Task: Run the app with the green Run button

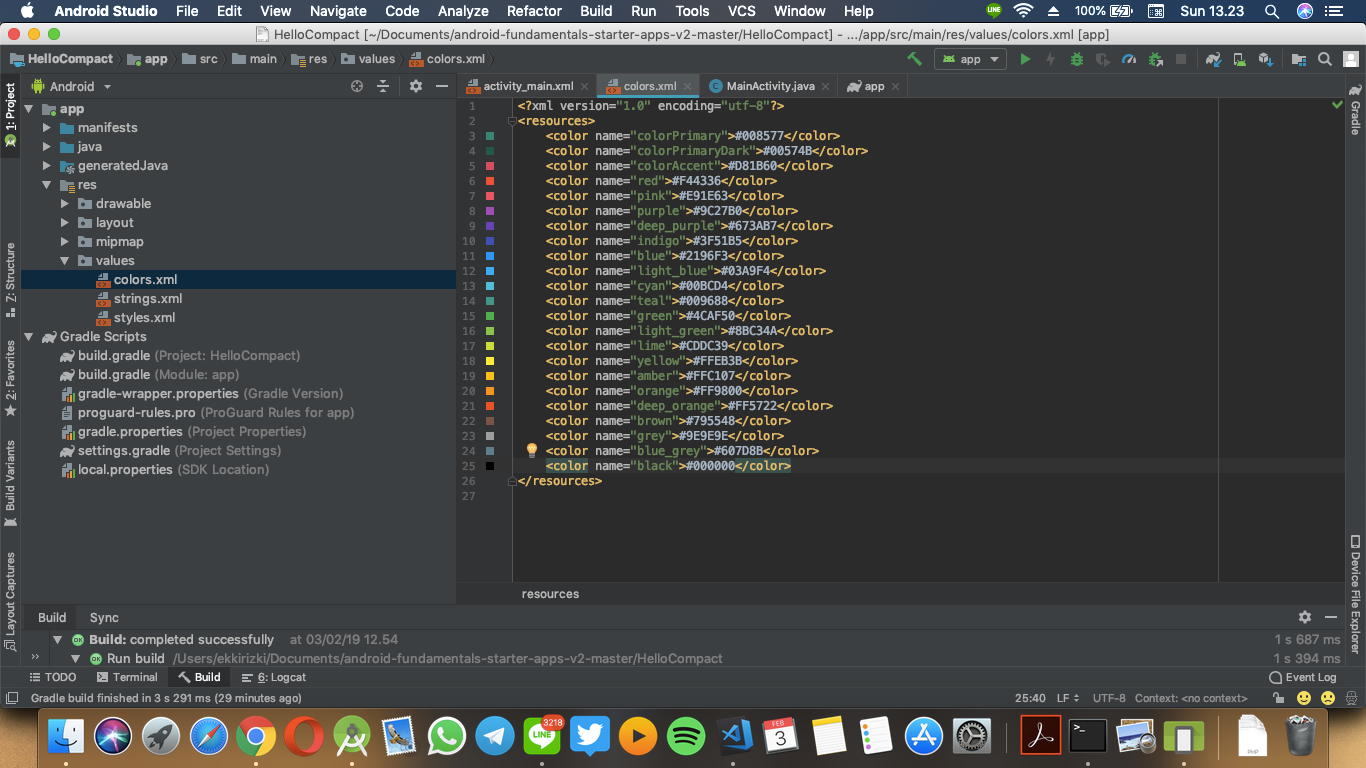Action: click(x=1025, y=58)
